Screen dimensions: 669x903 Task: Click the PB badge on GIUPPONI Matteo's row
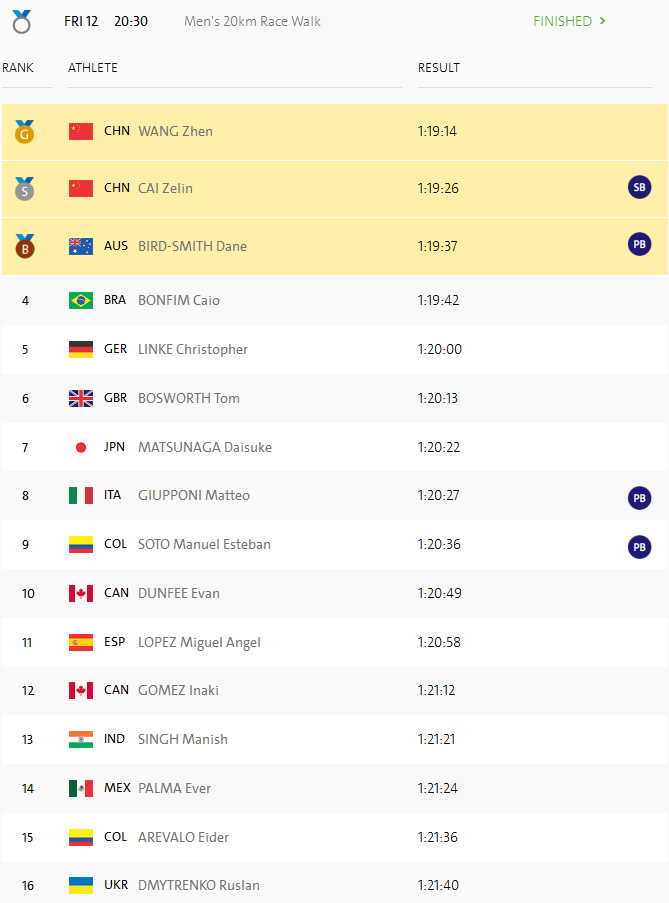[639, 497]
